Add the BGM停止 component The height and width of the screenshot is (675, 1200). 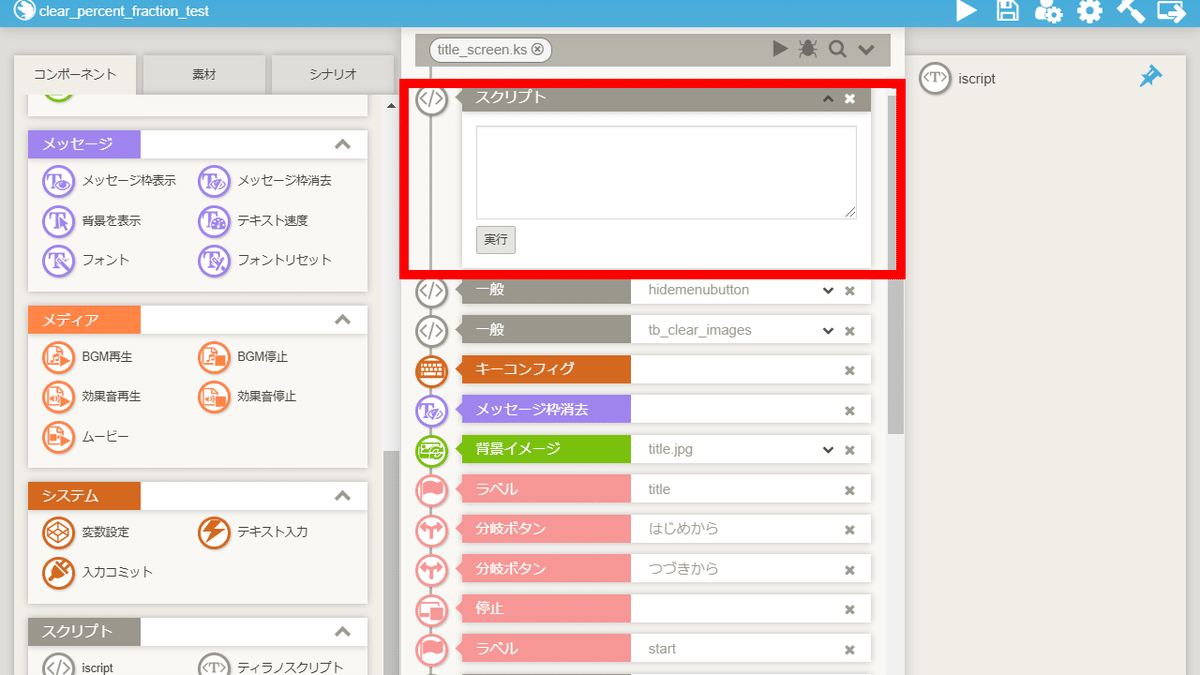(x=243, y=356)
